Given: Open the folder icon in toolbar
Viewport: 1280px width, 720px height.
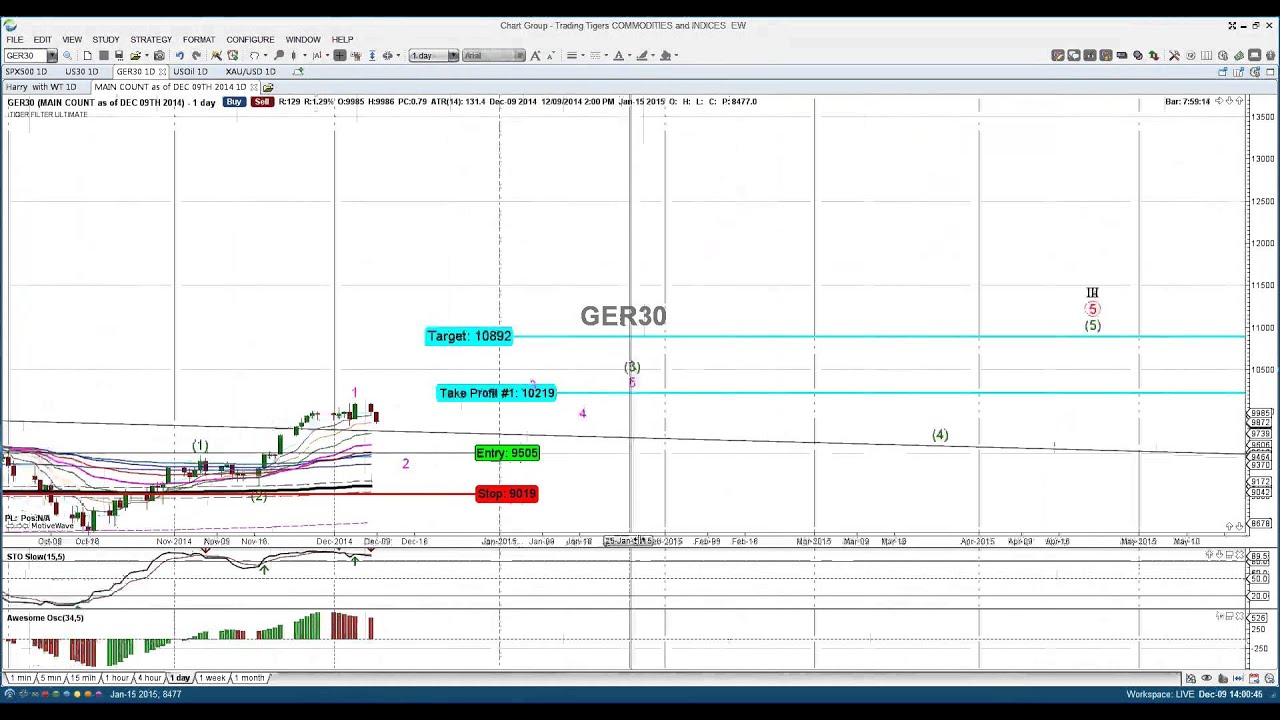Looking at the screenshot, I should click(135, 55).
